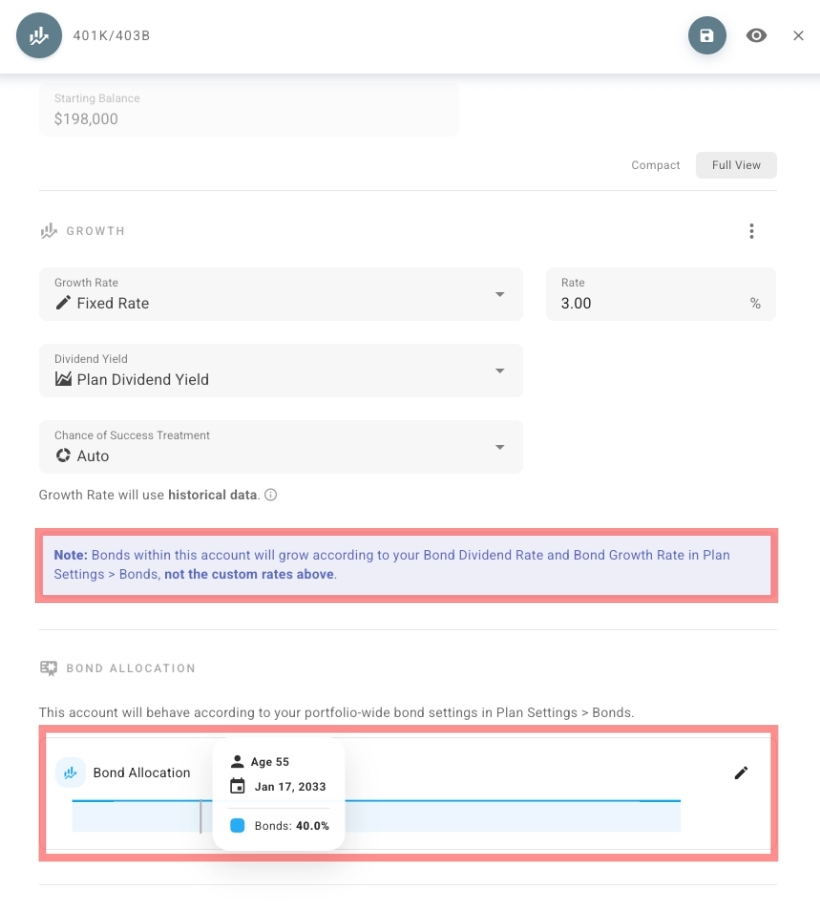Switch to Full View

[x=736, y=165]
